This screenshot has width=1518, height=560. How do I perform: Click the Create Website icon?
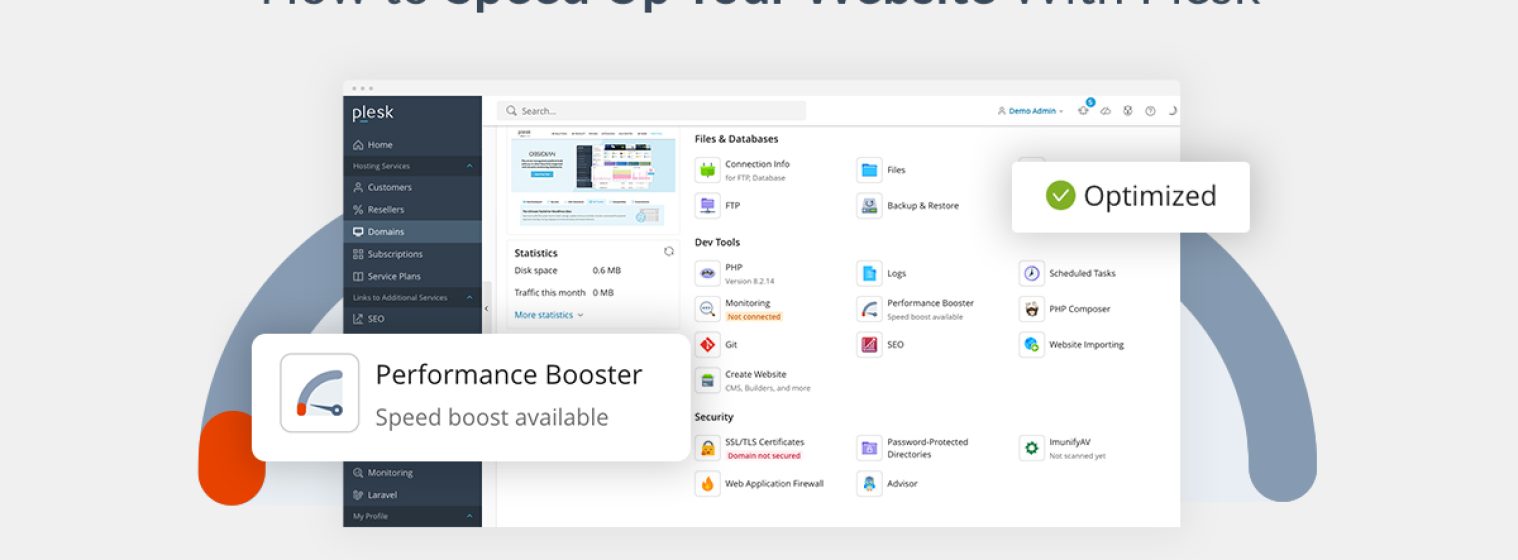pyautogui.click(x=708, y=380)
